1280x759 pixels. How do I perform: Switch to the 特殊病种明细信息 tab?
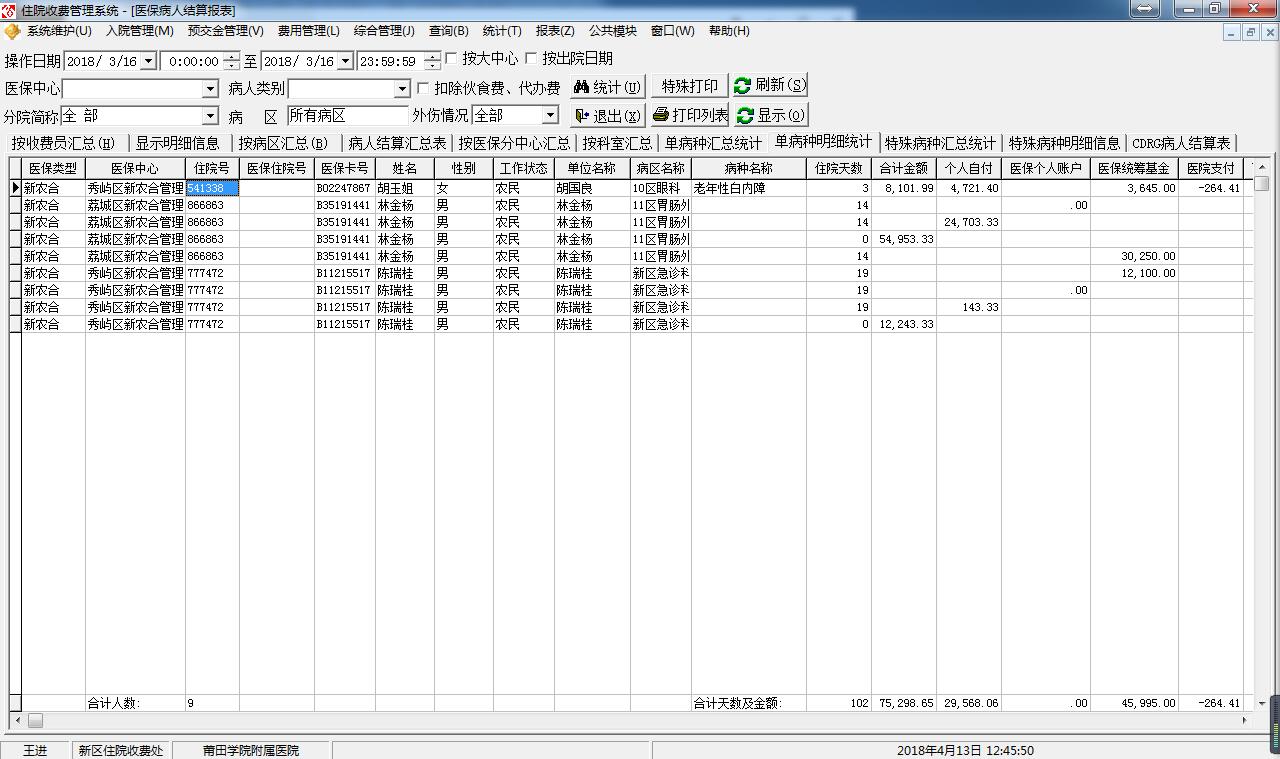(x=1064, y=143)
